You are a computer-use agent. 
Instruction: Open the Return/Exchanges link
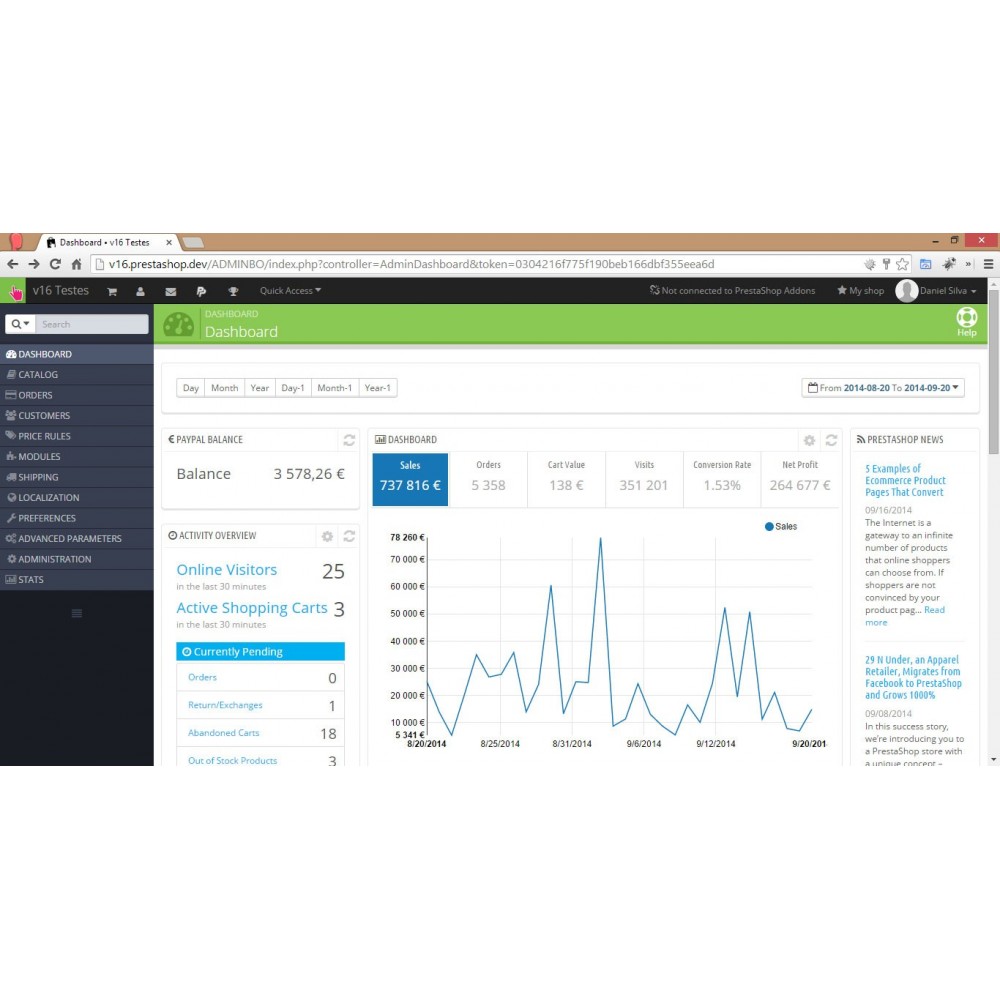[x=225, y=705]
